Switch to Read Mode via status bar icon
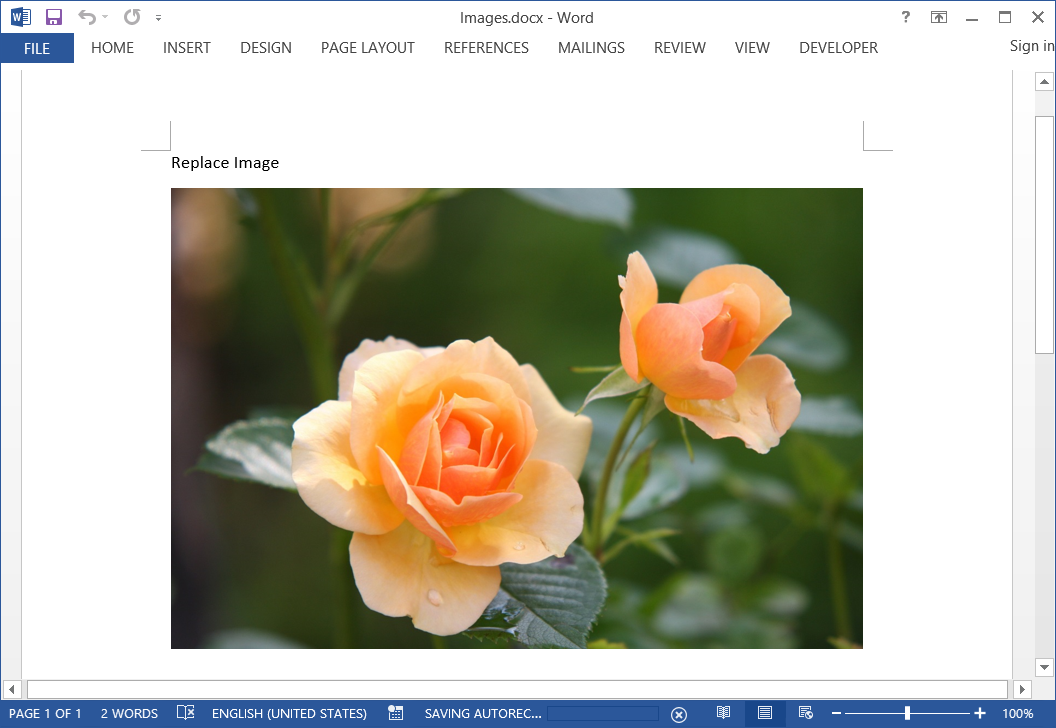Screen dimensions: 1056x728 [724, 713]
